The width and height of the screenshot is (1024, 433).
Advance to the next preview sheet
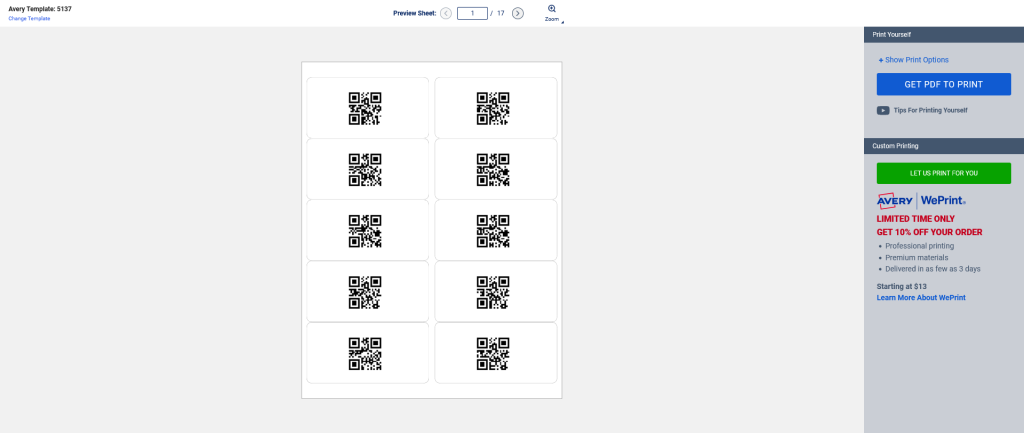point(517,13)
